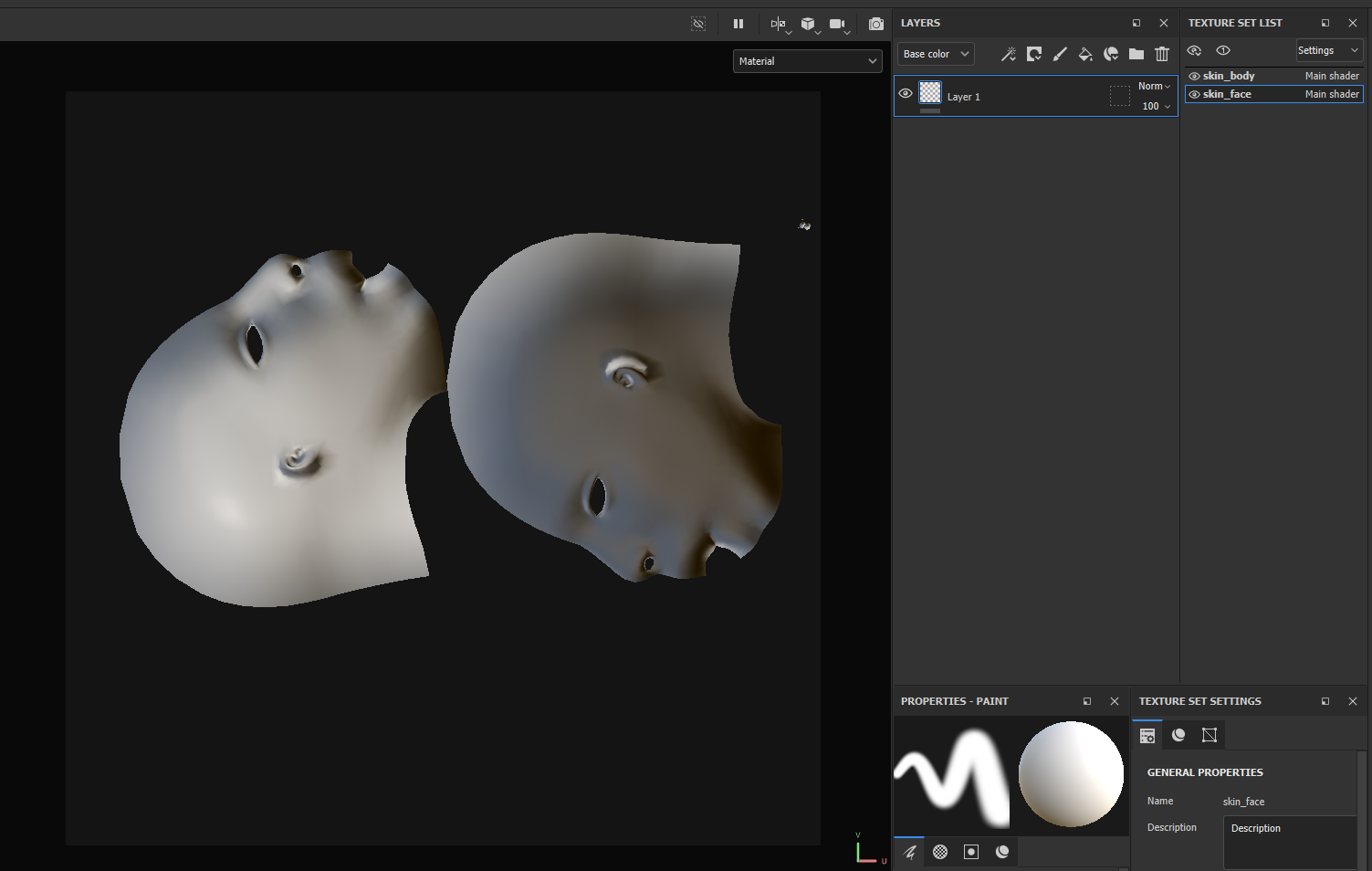Open the UV tiles tab in Texture Set Settings

tap(1210, 735)
